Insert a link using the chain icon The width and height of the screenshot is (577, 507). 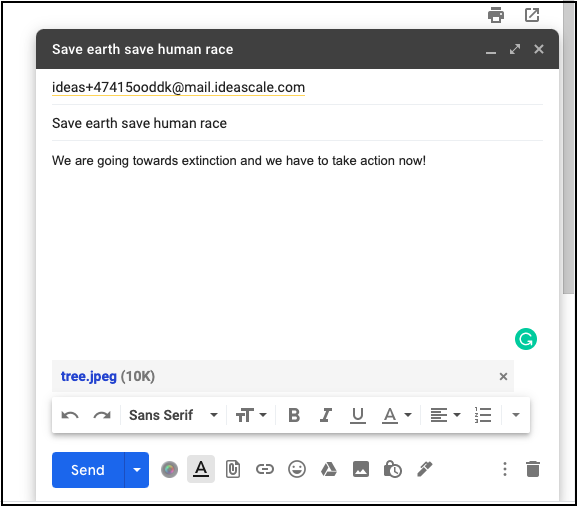(265, 469)
